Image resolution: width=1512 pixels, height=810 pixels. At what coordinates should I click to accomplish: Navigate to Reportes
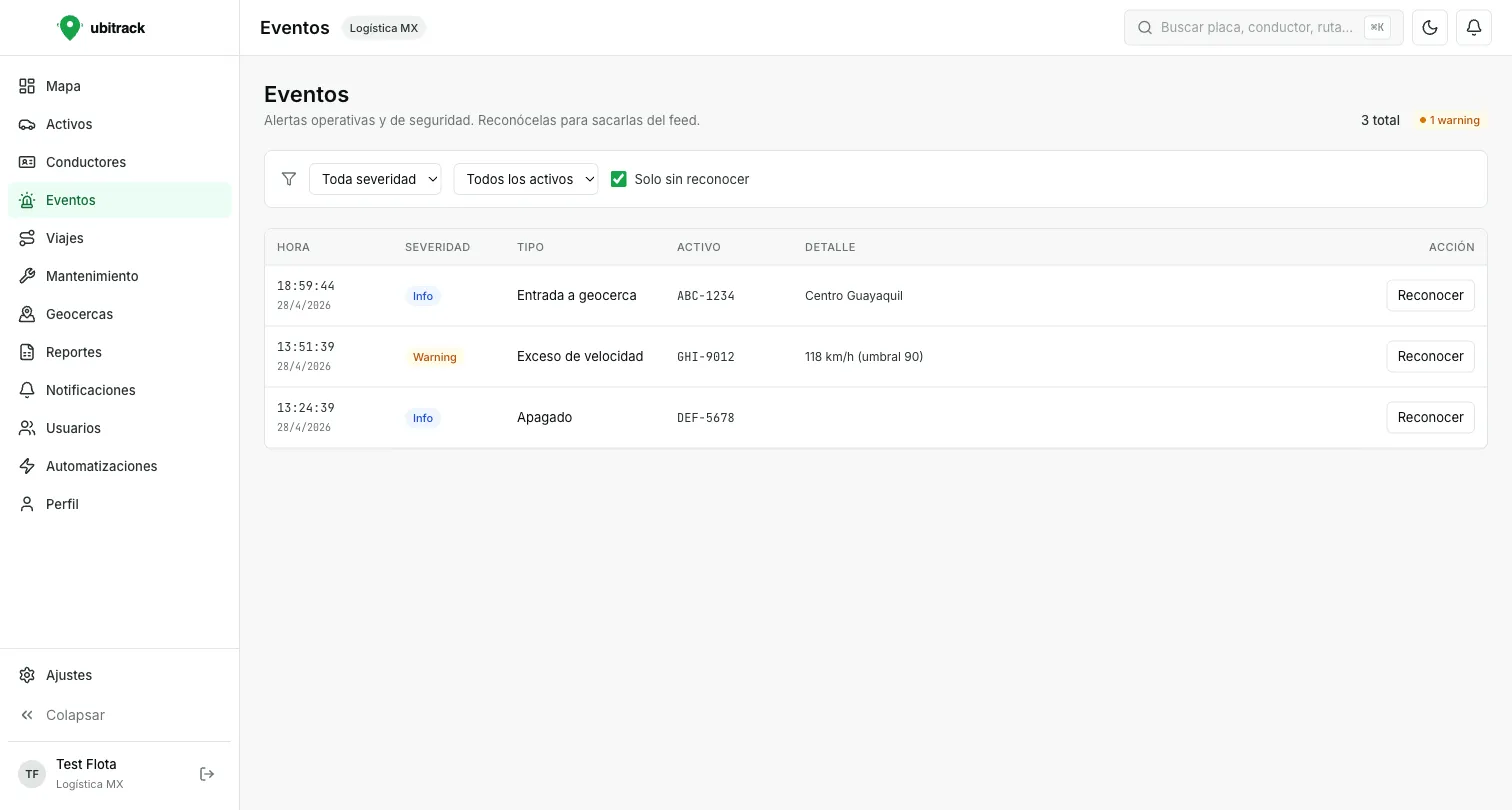[x=119, y=352]
